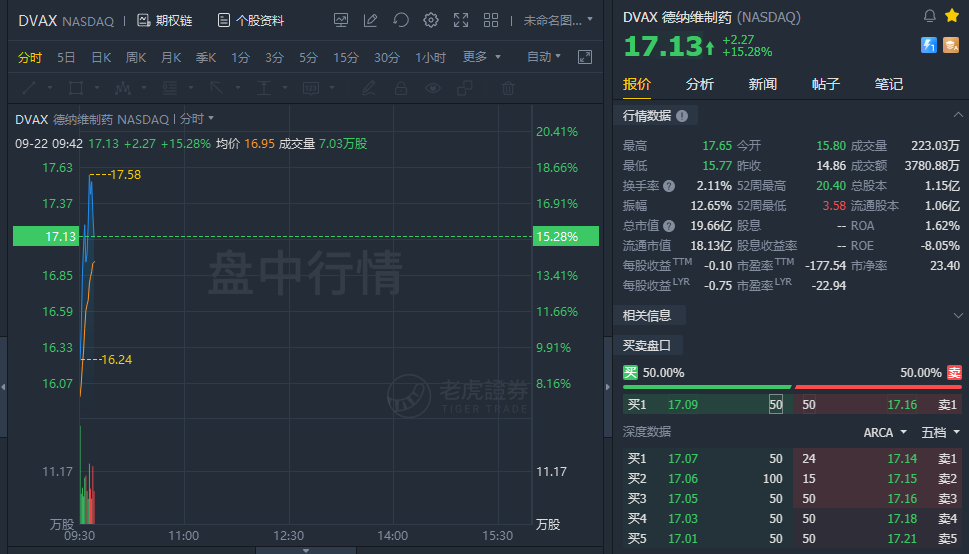Open the 分时 chart-type dropdown in chart title
The height and width of the screenshot is (554, 969).
197,118
